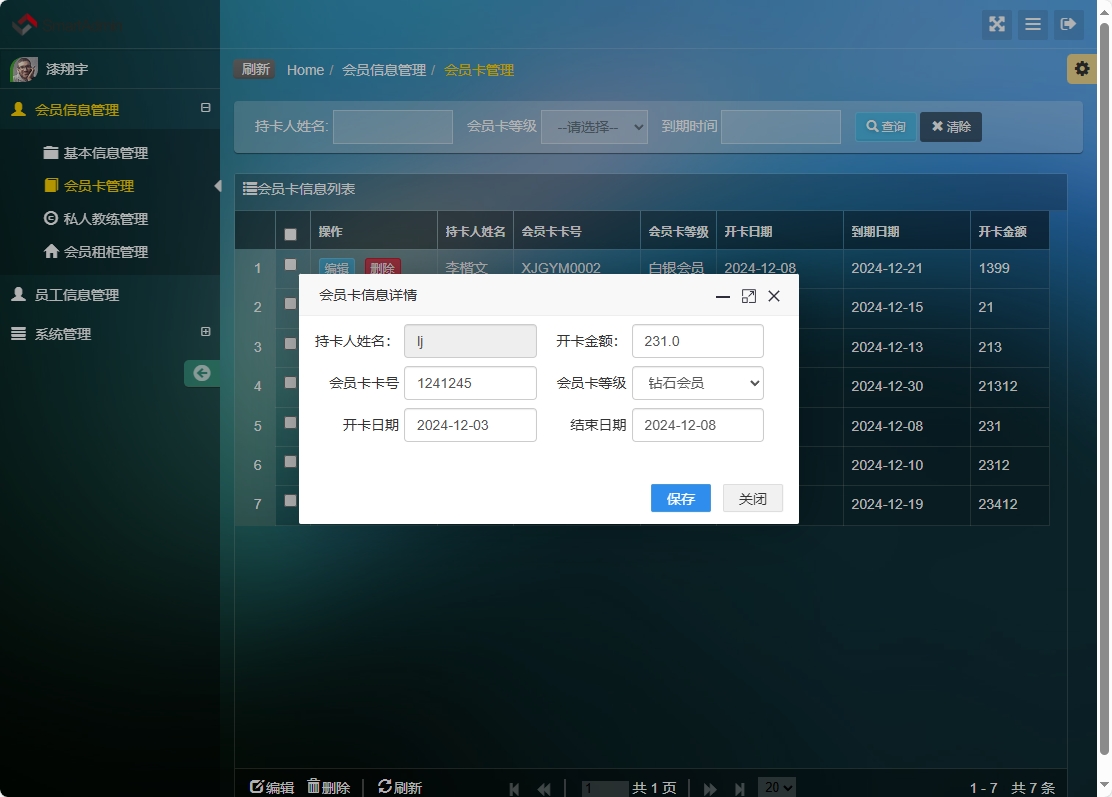The height and width of the screenshot is (797, 1112).
Task: Open the 会员卡等级 dropdown in search bar
Action: click(x=594, y=126)
